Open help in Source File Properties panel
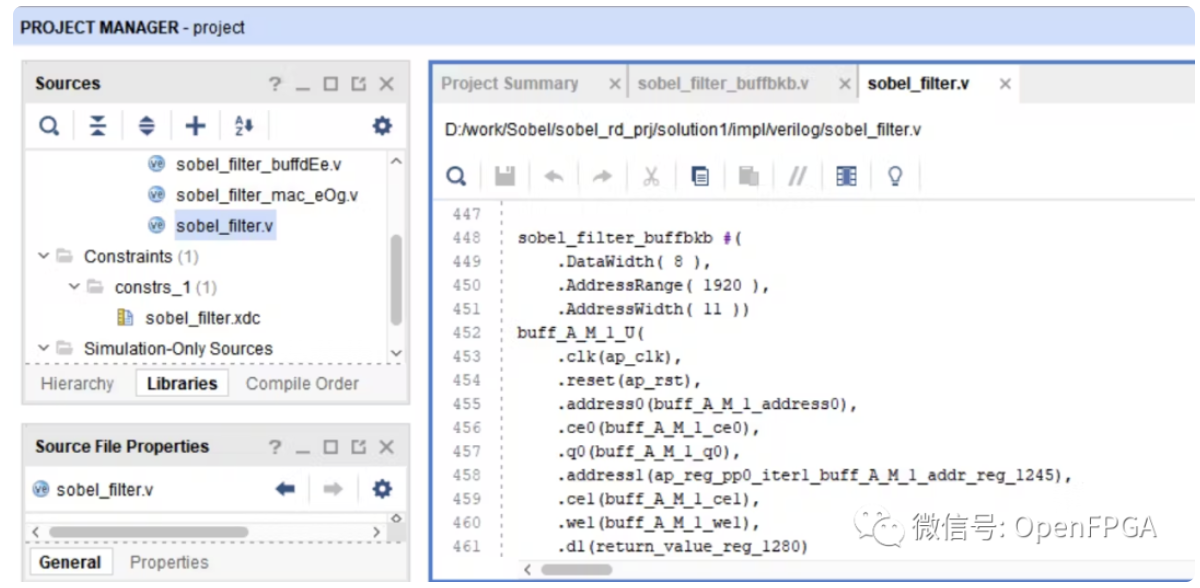This screenshot has width=1200, height=588. [x=275, y=447]
